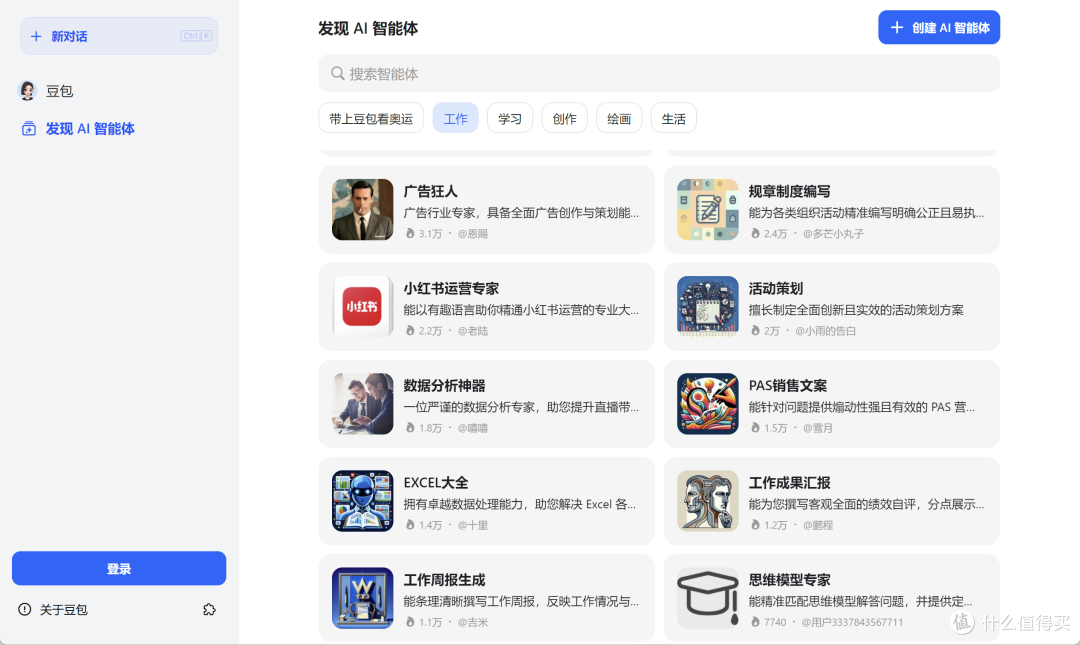Click the 创建 AI 智能体 button
The width and height of the screenshot is (1080, 645).
(x=939, y=28)
